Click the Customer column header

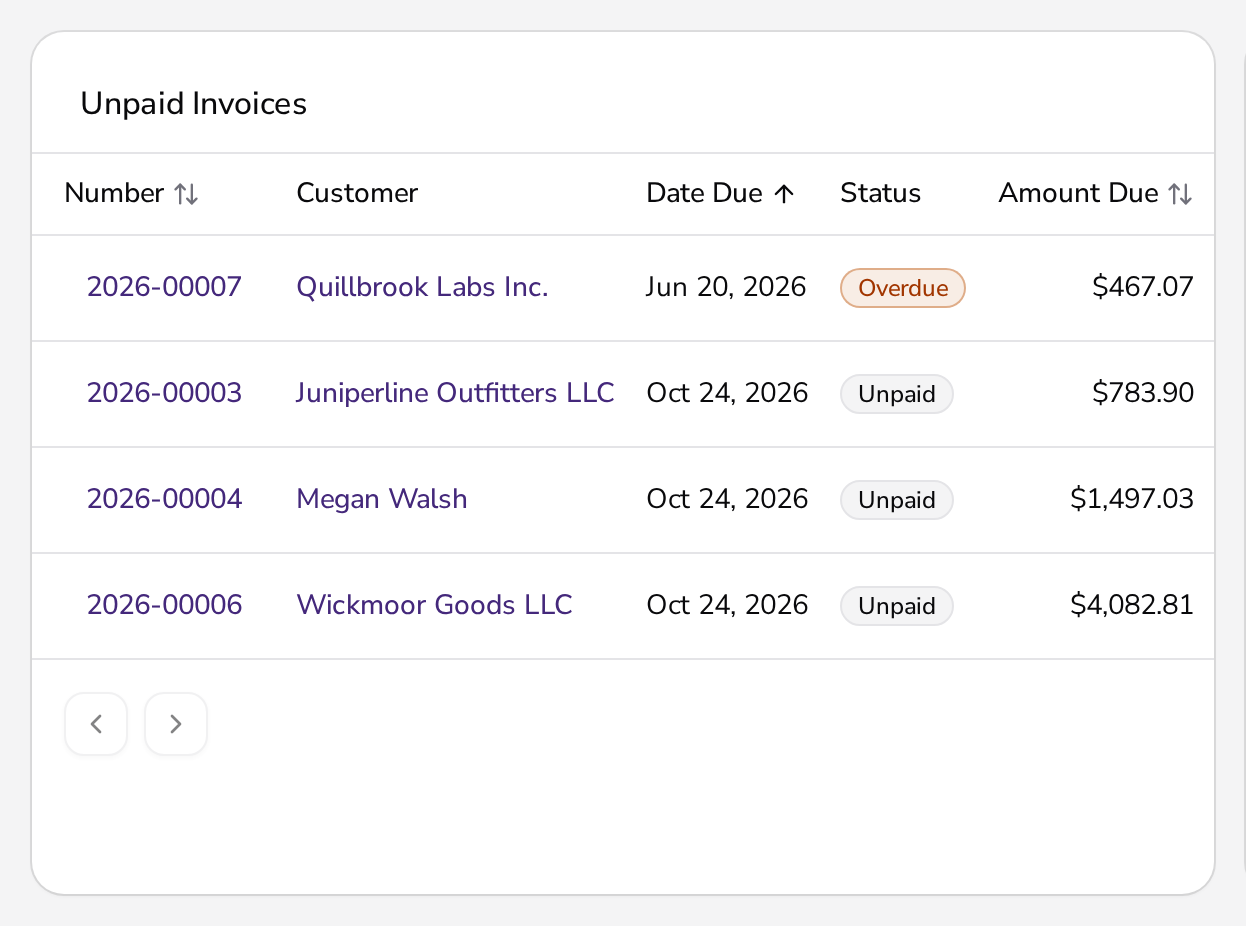click(x=357, y=194)
